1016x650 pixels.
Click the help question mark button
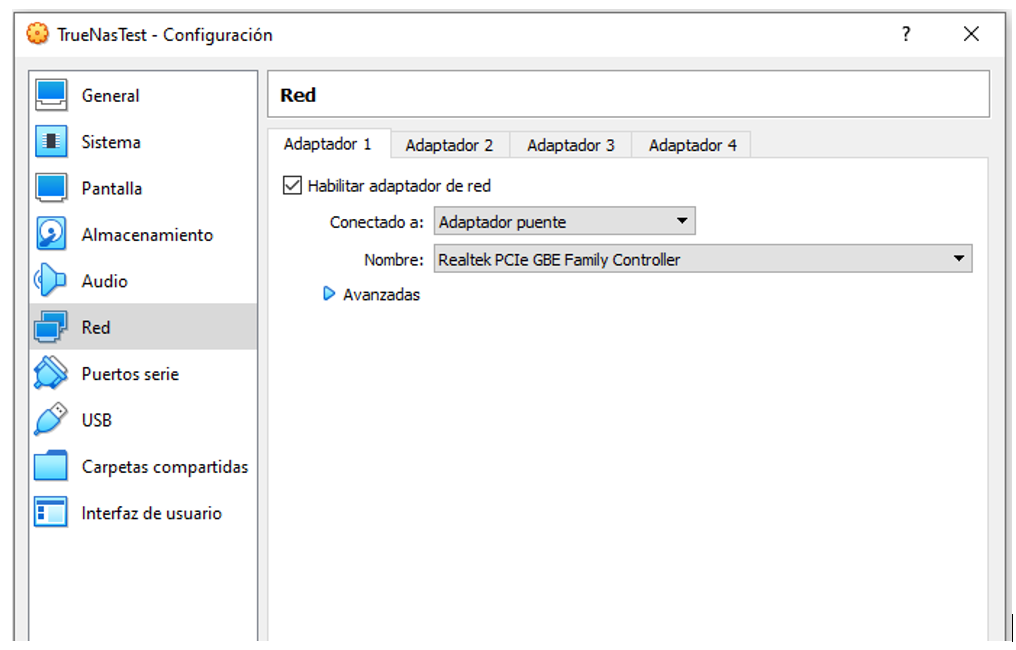(x=906, y=34)
